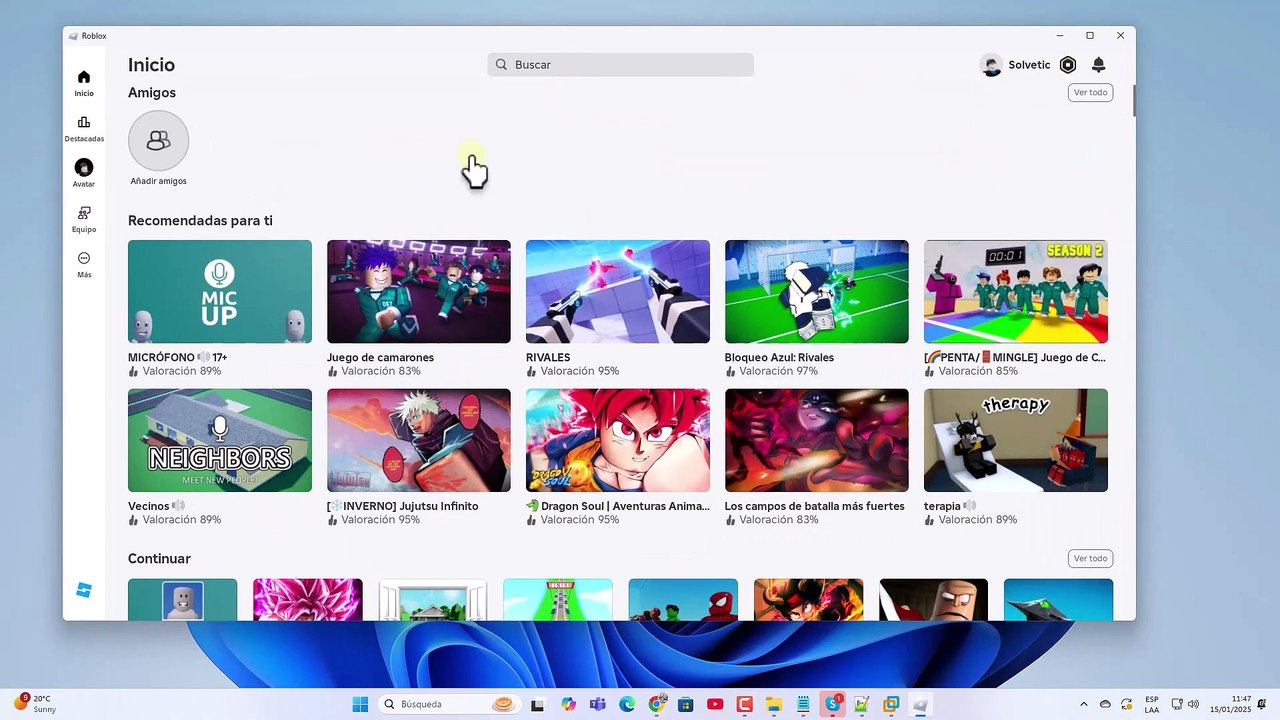
Task: Open Microsoft Teams from the taskbar
Action: point(598,704)
